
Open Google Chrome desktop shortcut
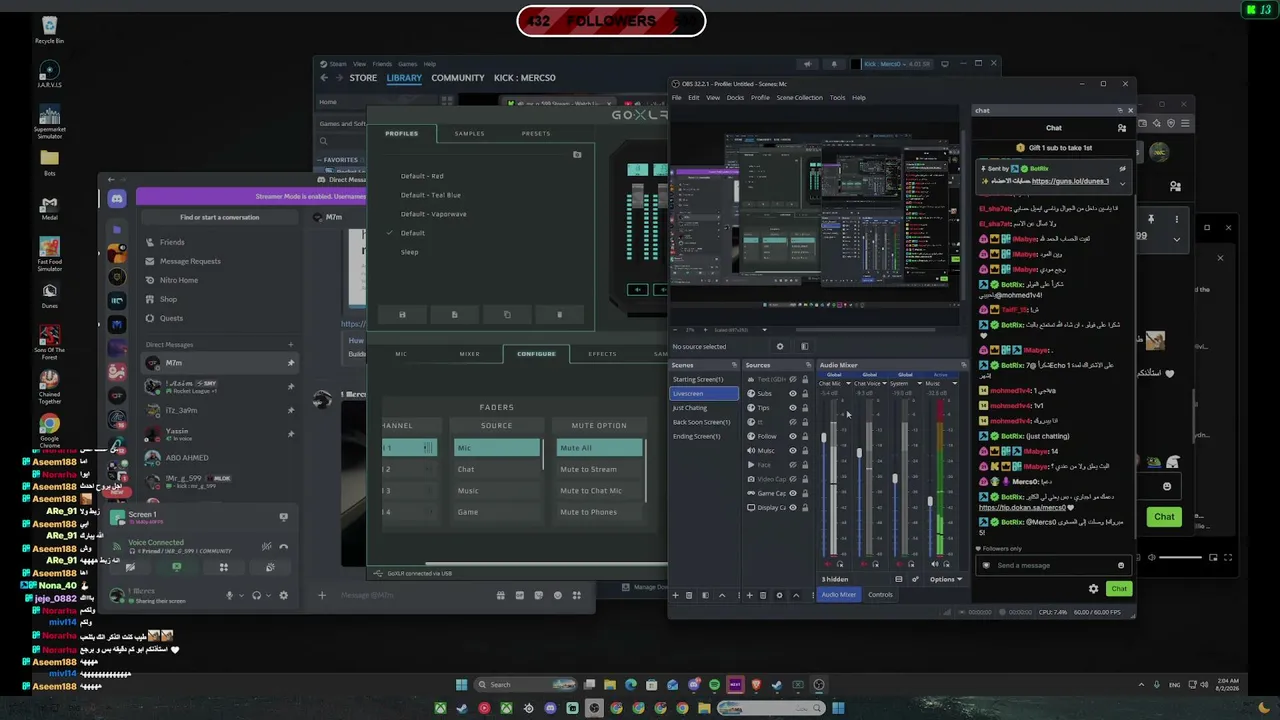tap(49, 429)
